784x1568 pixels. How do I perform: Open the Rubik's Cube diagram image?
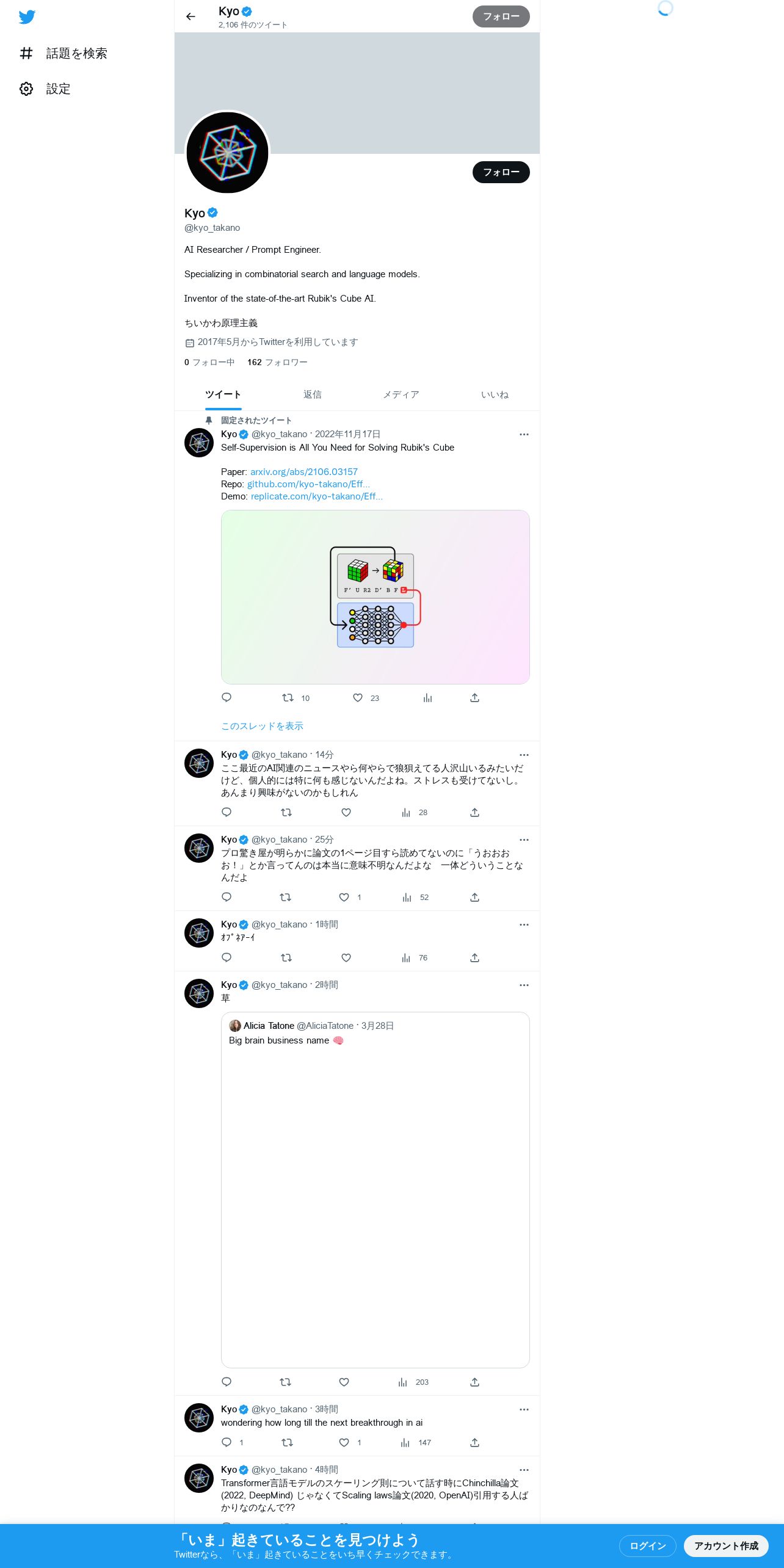tap(376, 597)
